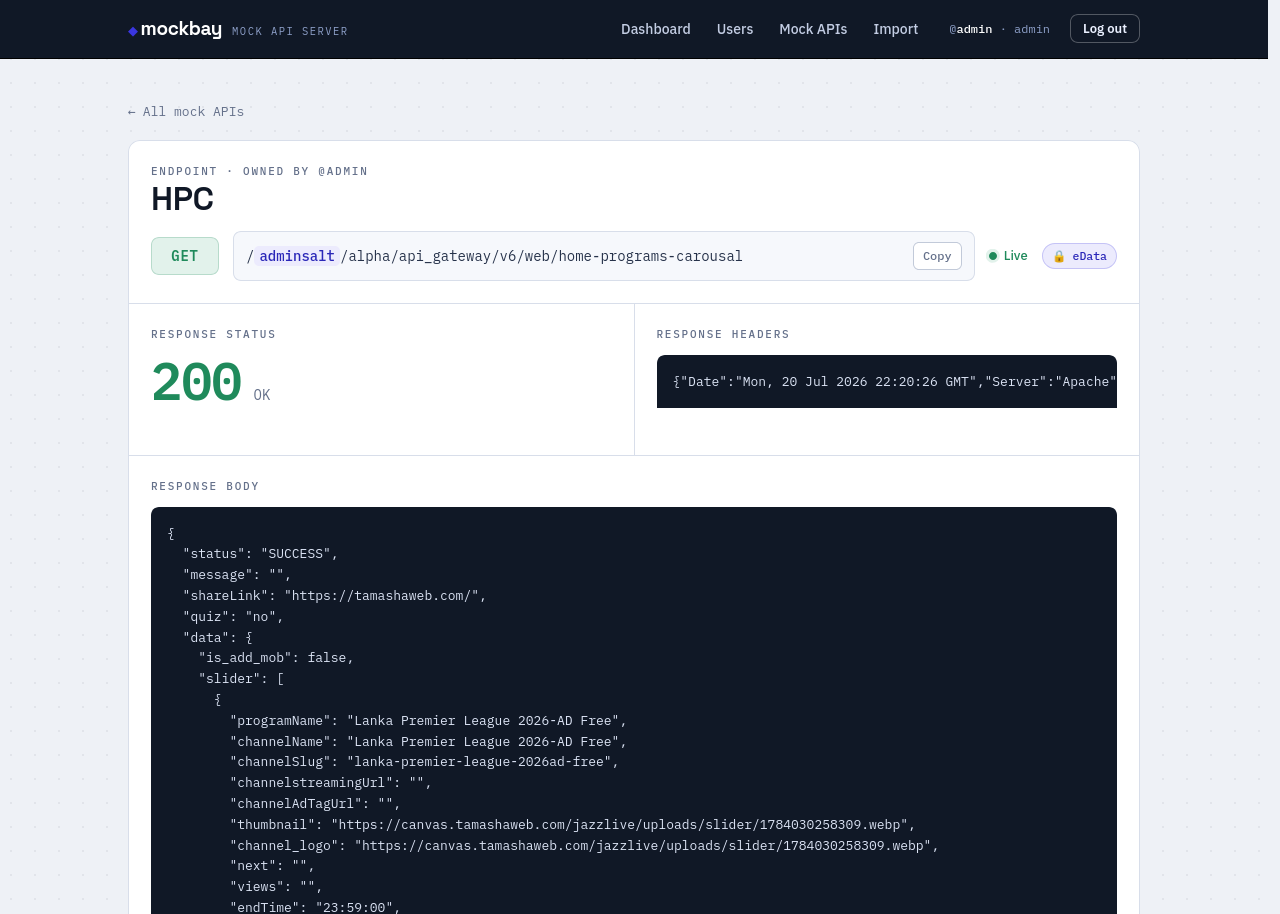Copy the endpoint URL

pyautogui.click(x=937, y=256)
